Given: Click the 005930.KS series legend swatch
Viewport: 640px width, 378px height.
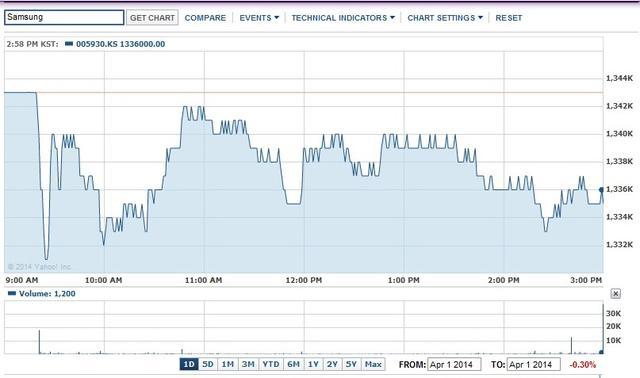Looking at the screenshot, I should point(69,44).
